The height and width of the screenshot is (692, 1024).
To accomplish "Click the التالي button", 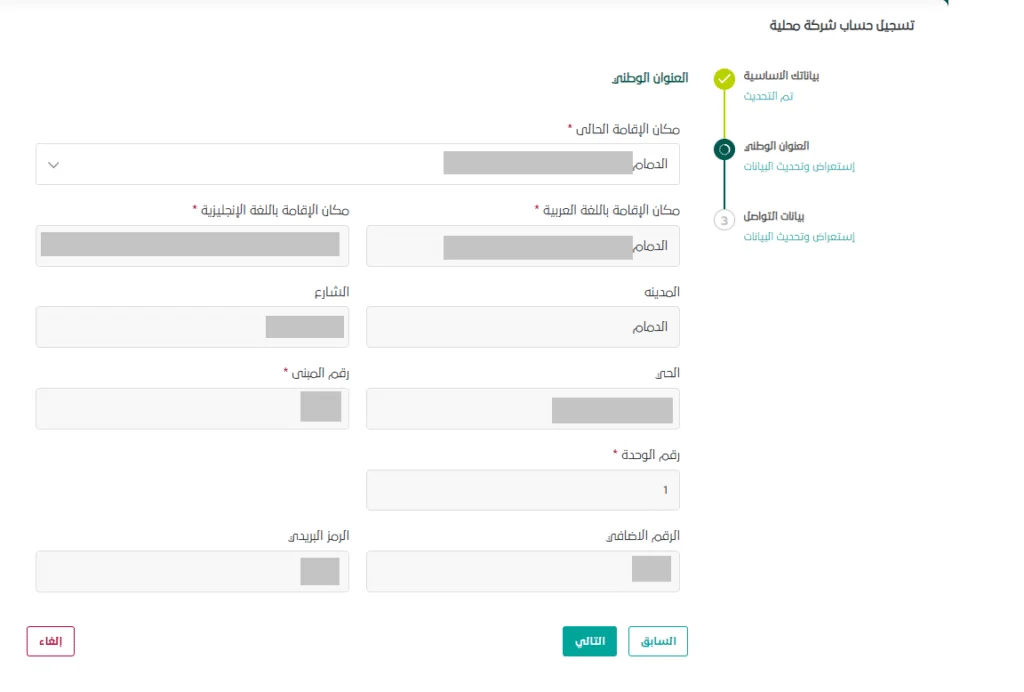I will pyautogui.click(x=589, y=641).
